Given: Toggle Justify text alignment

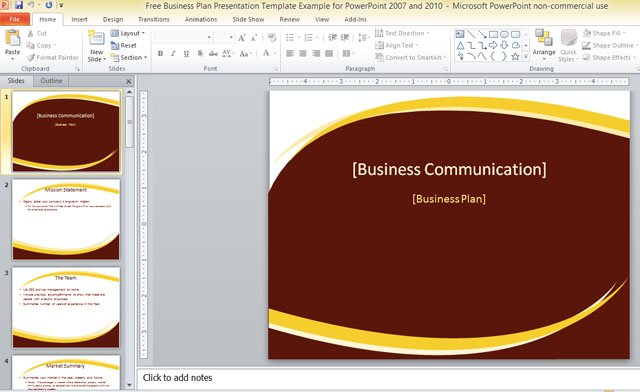Looking at the screenshot, I should [329, 53].
